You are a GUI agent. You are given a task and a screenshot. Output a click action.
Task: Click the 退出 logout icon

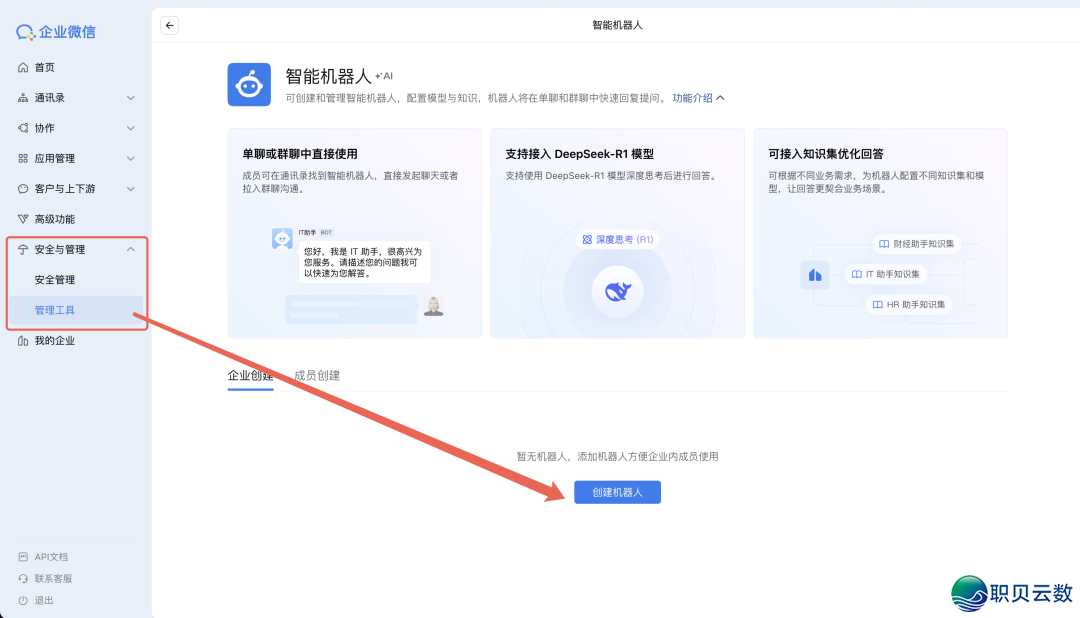pyautogui.click(x=22, y=600)
